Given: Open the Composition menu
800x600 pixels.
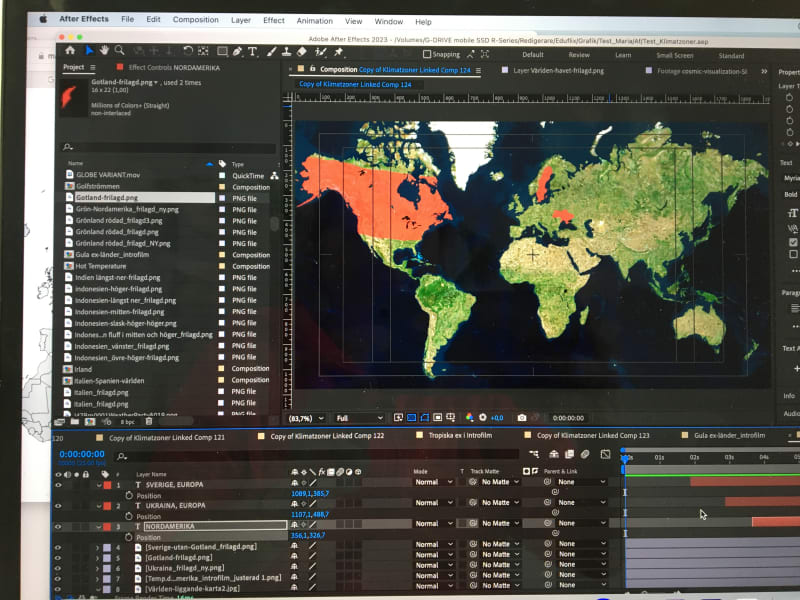Looking at the screenshot, I should click(195, 20).
